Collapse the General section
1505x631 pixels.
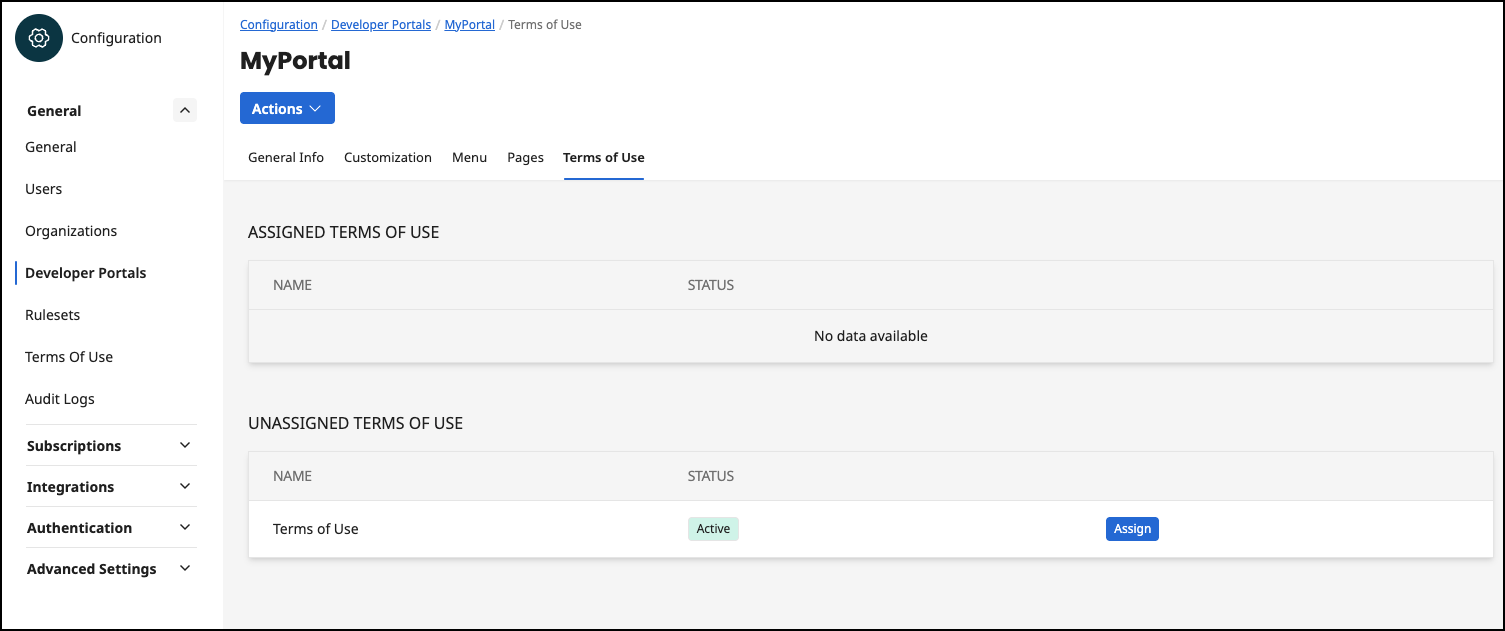pyautogui.click(x=184, y=110)
